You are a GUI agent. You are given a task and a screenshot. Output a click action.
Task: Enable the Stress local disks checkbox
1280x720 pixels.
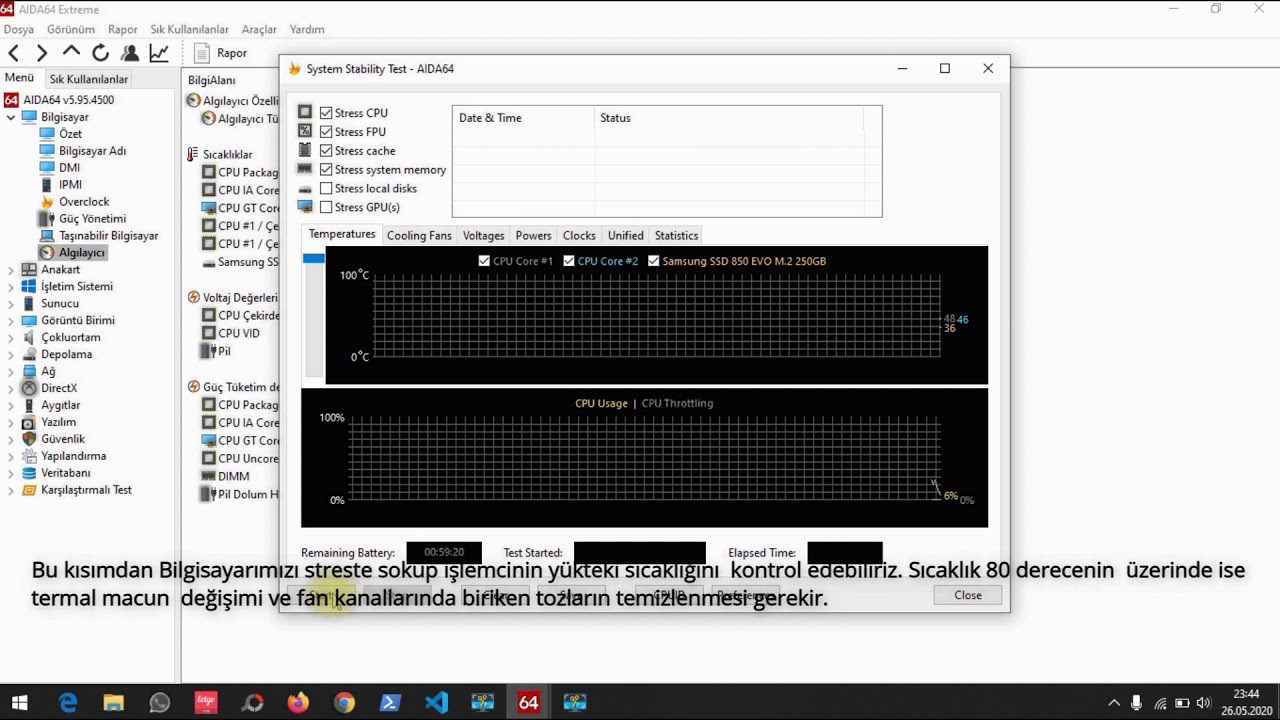coord(326,189)
